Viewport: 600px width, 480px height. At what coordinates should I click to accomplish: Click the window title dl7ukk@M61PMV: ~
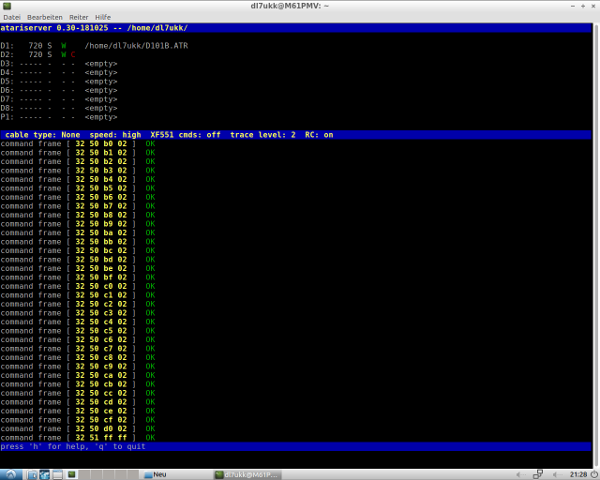[x=289, y=6]
